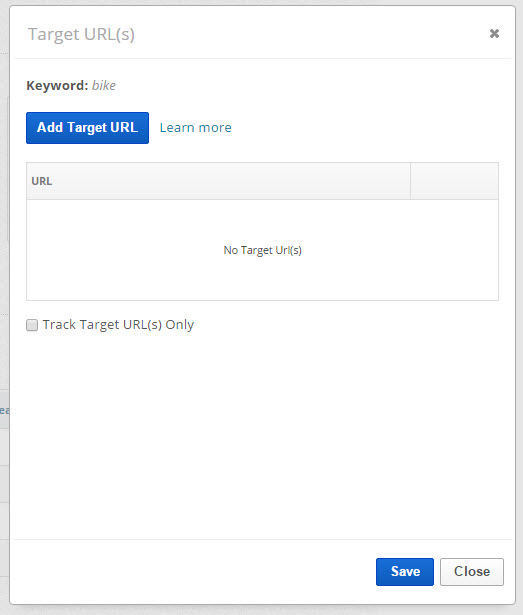This screenshot has height=615, width=523.
Task: Click the Target URL(s) dialog title
Action: click(x=81, y=34)
